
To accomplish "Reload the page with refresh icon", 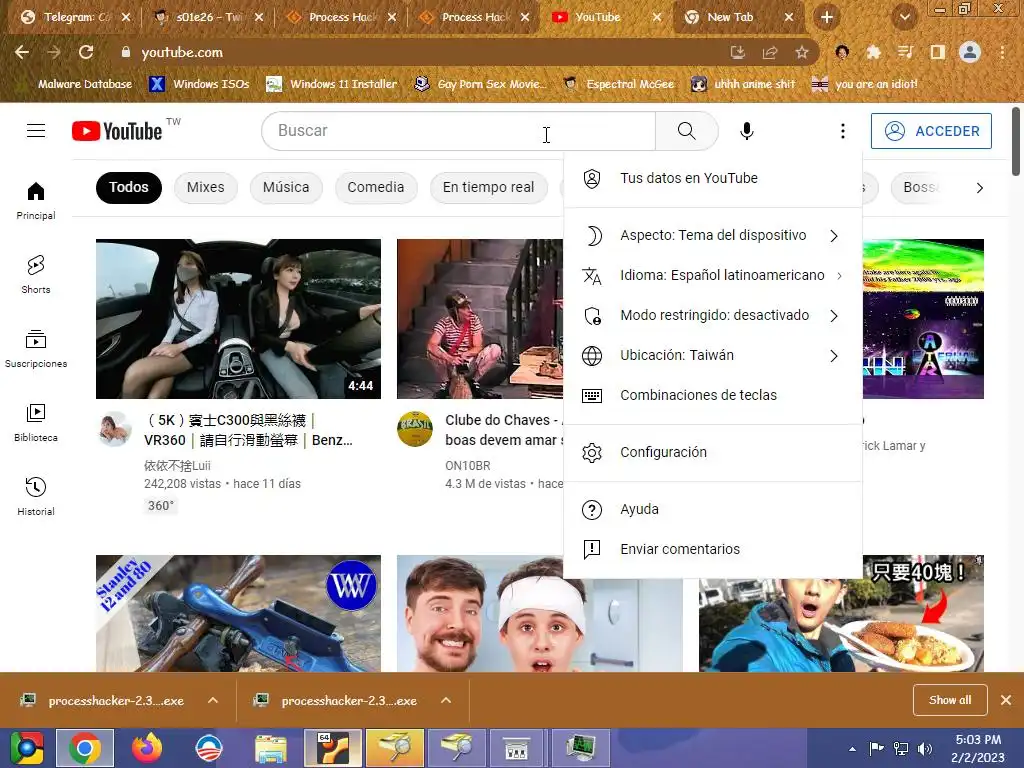I will (x=86, y=52).
